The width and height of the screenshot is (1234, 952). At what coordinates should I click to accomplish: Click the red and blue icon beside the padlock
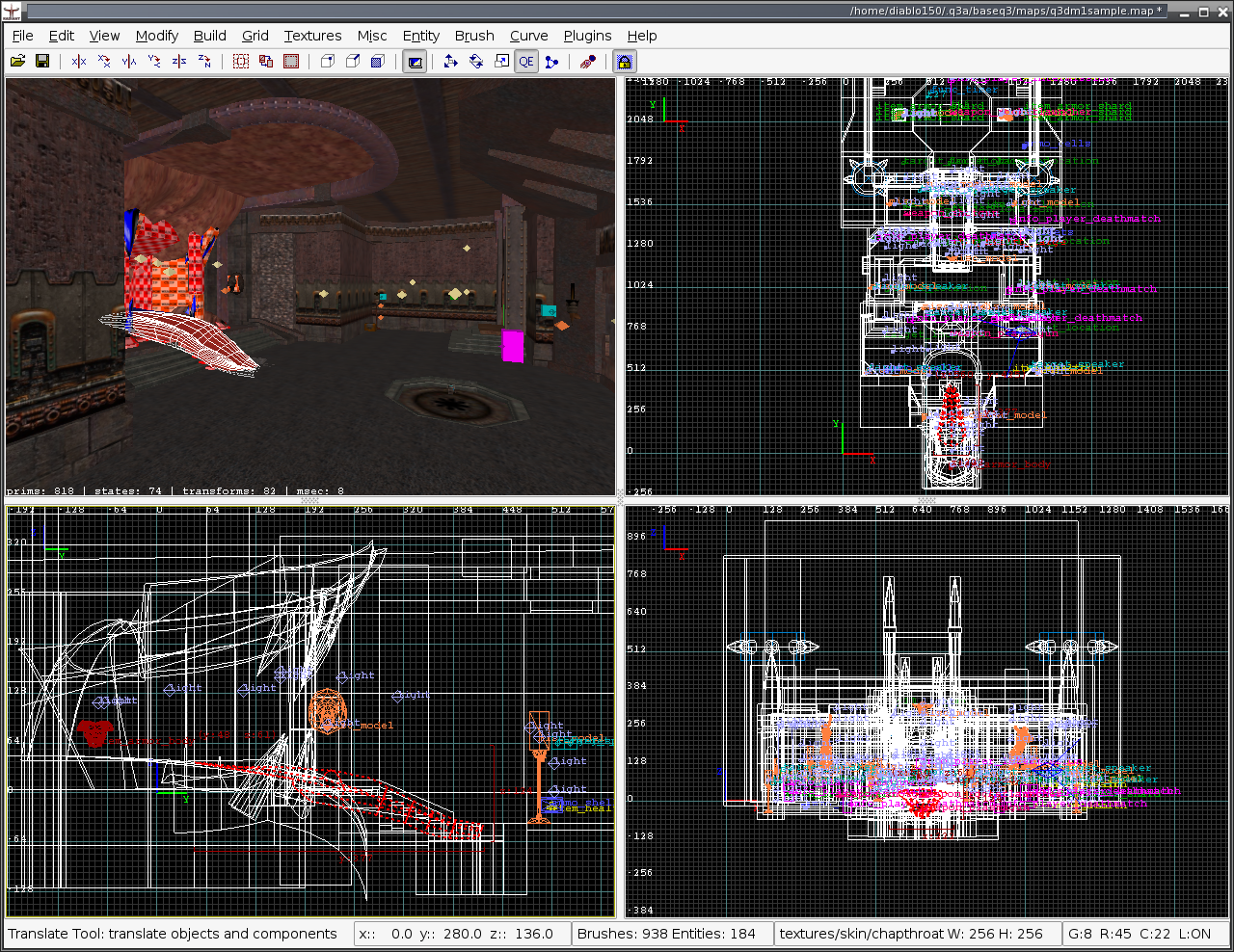tap(588, 61)
